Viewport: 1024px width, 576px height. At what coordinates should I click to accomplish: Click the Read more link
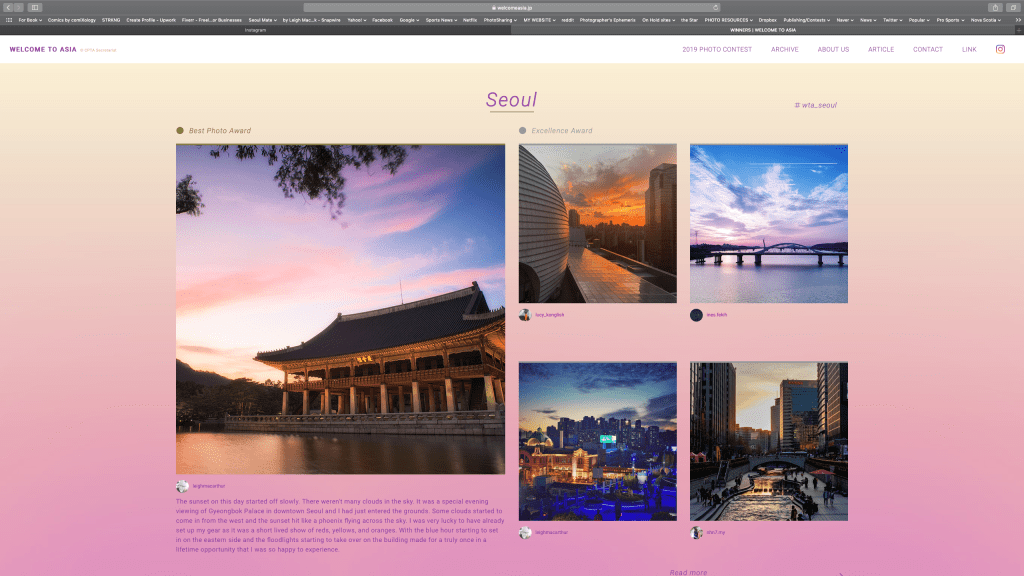pyautogui.click(x=688, y=572)
